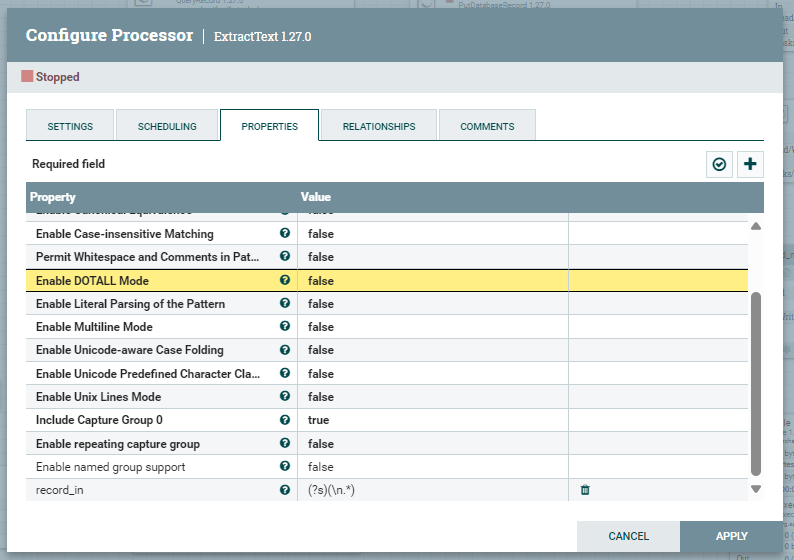Viewport: 794px width, 560px height.
Task: Edit value of Enable named group support
Action: (x=432, y=466)
